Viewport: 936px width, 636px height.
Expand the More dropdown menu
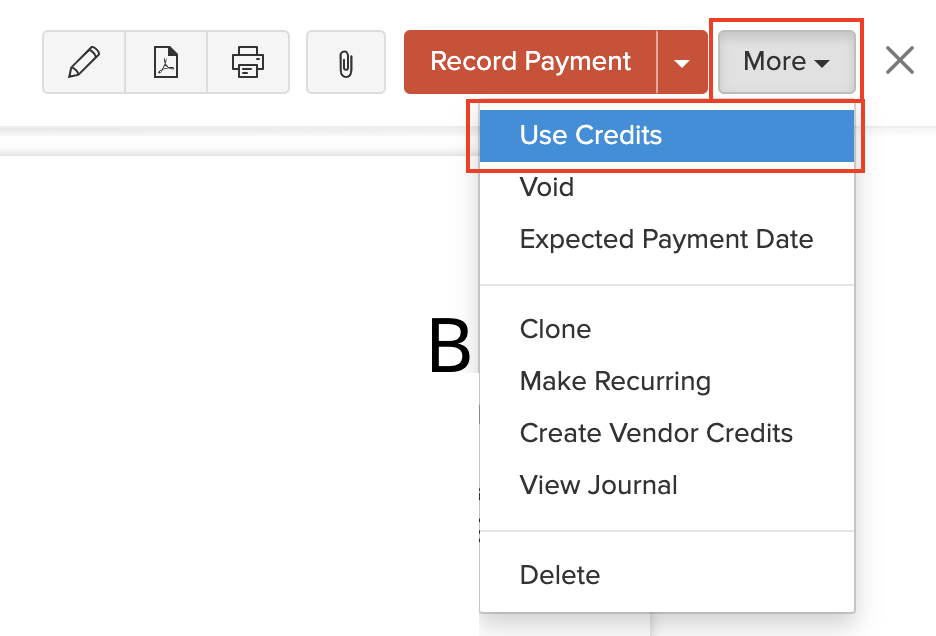[786, 61]
